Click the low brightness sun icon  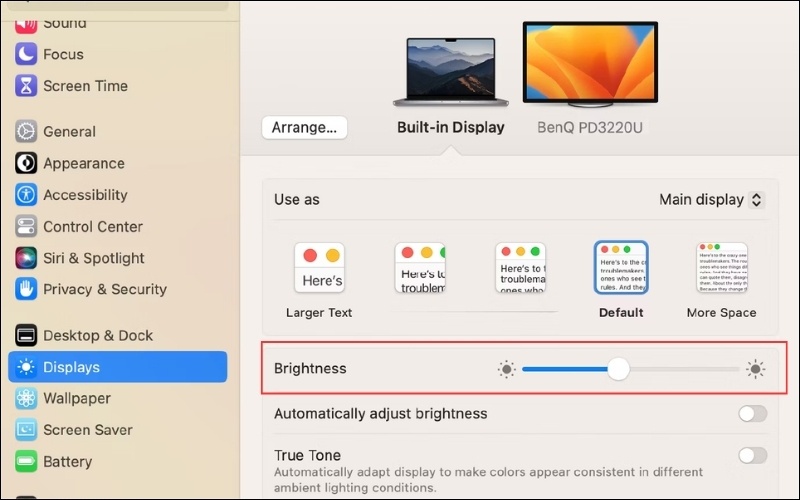pos(507,369)
